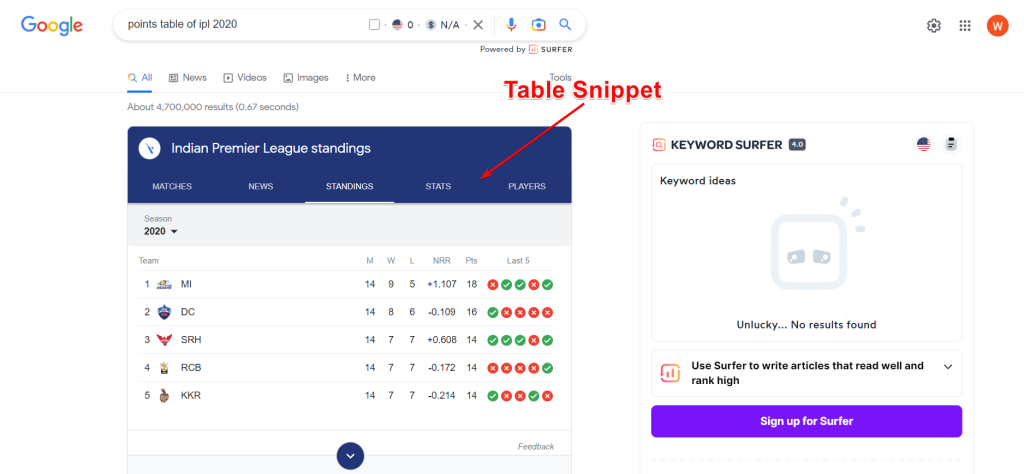
Task: Open the Season 2020 dropdown
Action: click(x=160, y=231)
